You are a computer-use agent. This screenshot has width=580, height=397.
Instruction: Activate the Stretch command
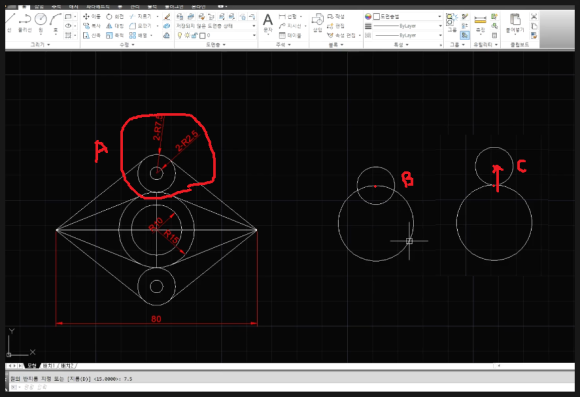pyautogui.click(x=92, y=36)
